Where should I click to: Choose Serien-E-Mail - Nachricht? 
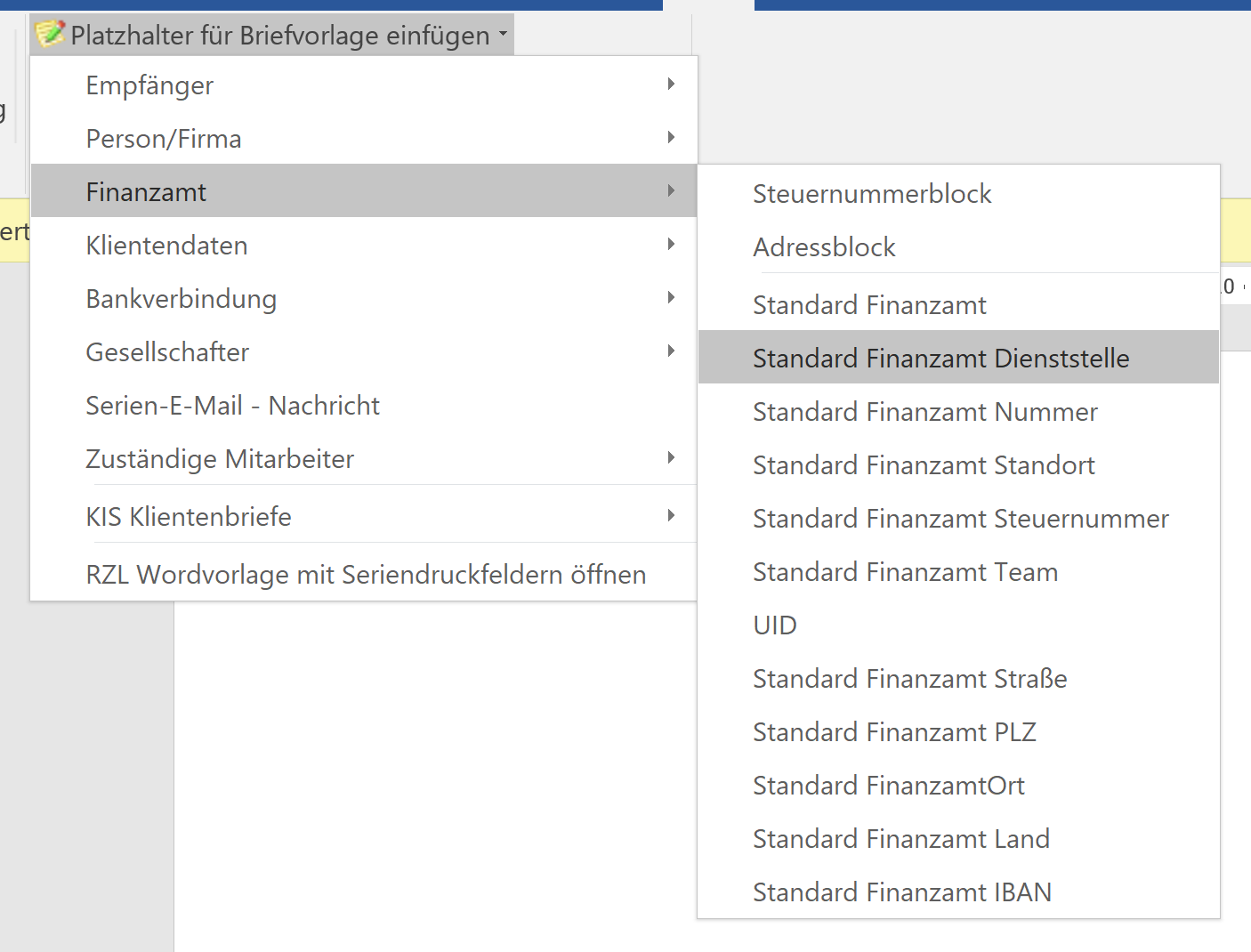tap(232, 406)
